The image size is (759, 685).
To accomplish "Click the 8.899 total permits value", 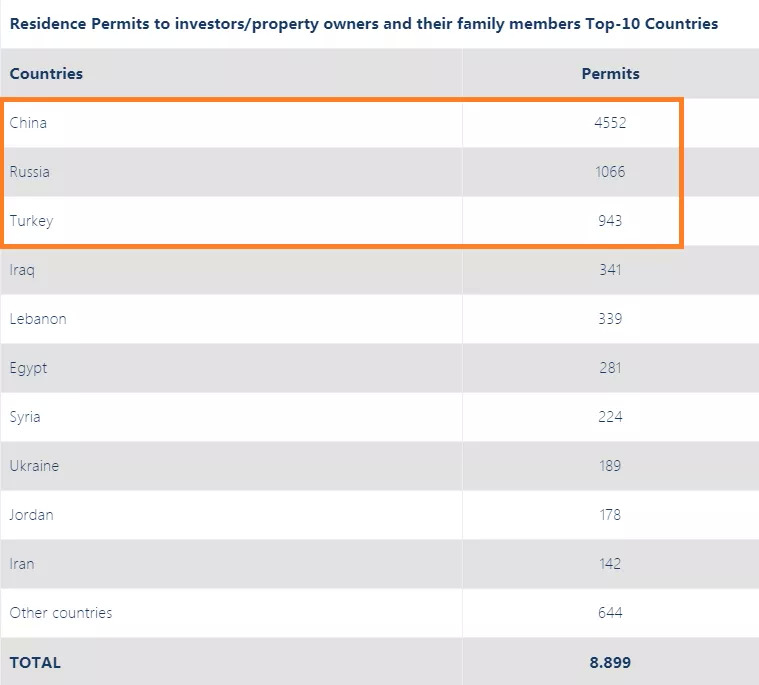I will click(610, 662).
